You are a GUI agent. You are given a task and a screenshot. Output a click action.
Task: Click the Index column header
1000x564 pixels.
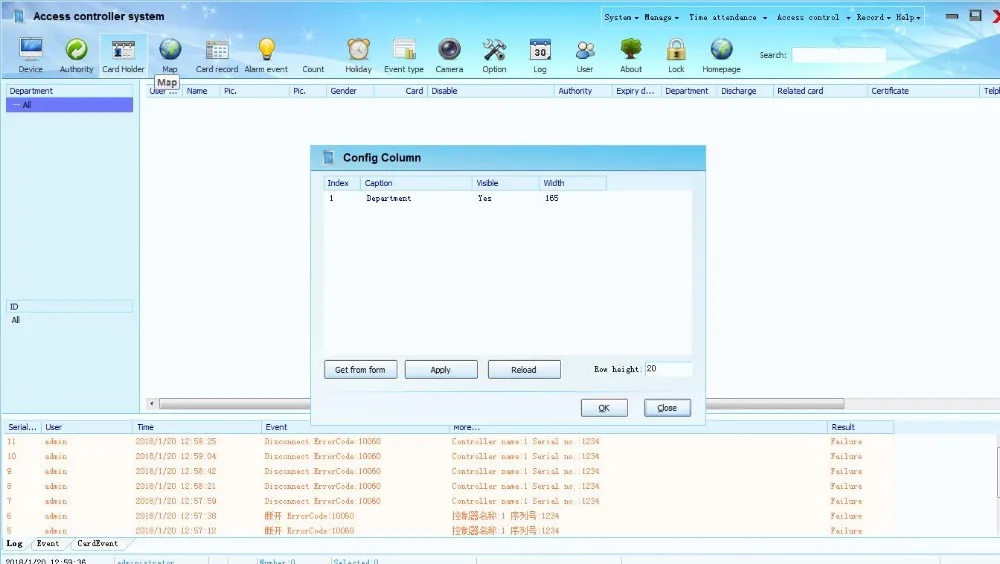pyautogui.click(x=342, y=183)
